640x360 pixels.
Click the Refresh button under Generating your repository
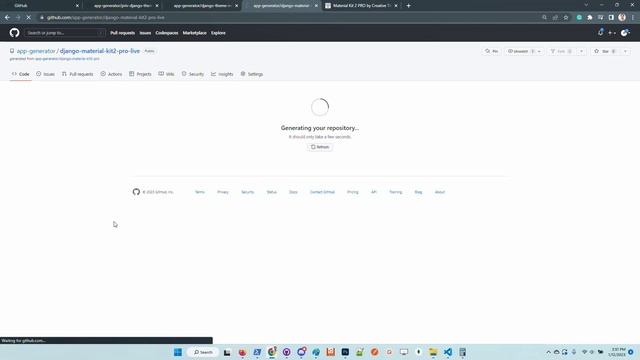click(320, 147)
